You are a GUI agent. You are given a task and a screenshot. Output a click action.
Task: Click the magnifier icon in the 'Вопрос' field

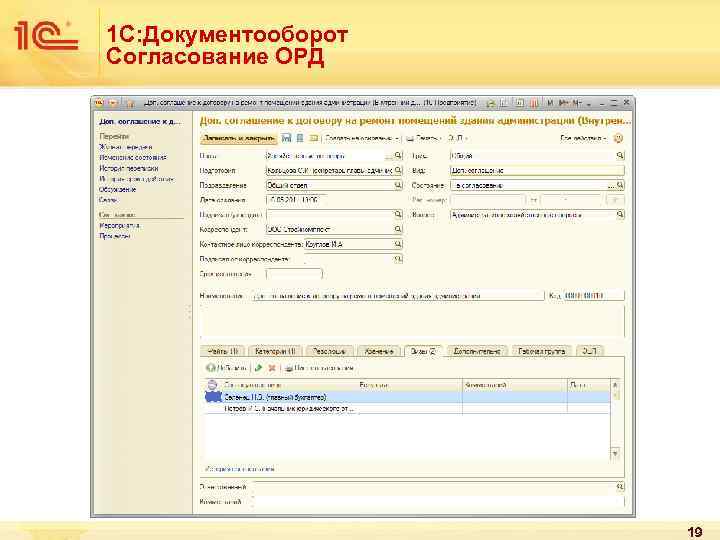click(620, 214)
